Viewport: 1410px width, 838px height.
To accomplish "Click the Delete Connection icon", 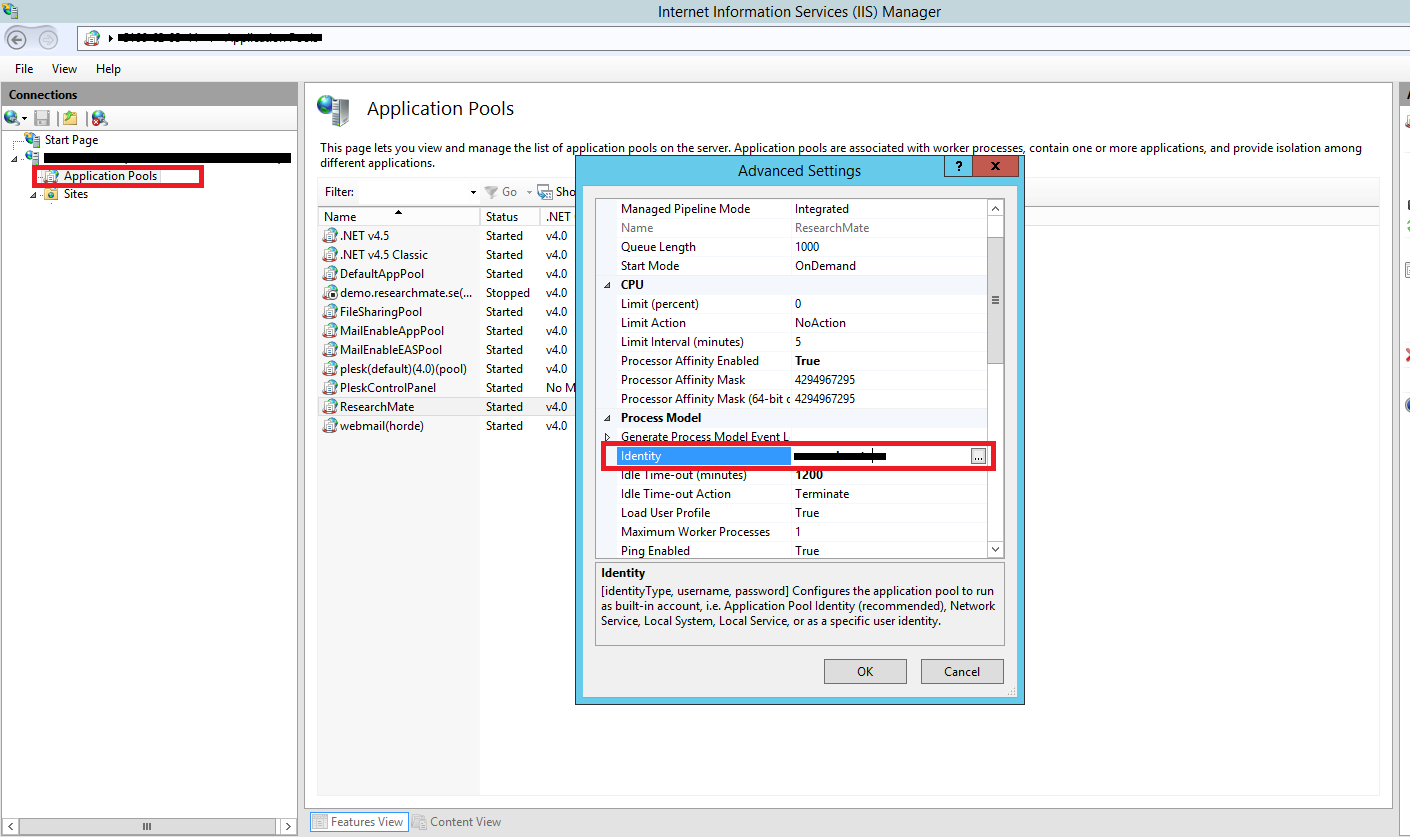I will (x=98, y=118).
